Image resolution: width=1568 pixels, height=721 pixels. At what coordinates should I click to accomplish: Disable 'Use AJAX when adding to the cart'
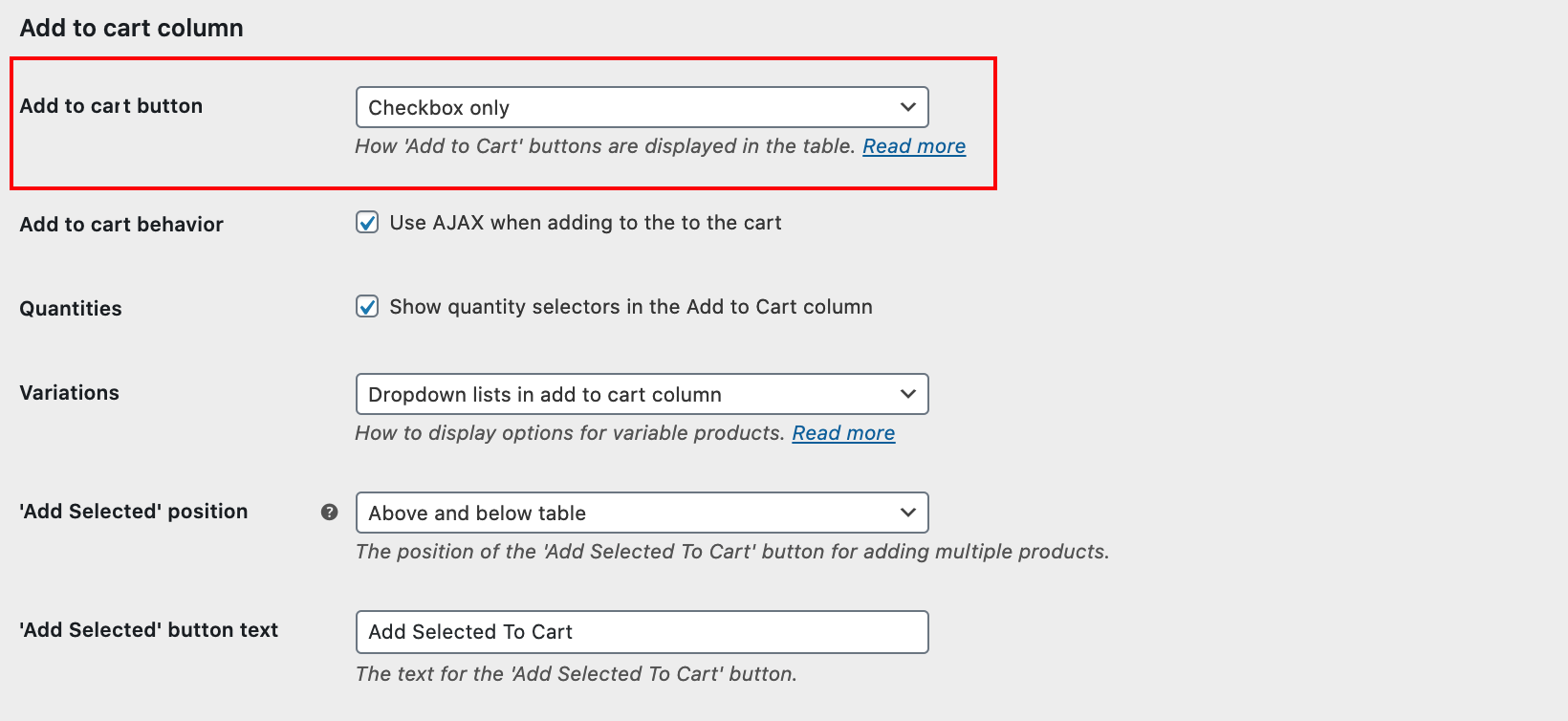[367, 222]
